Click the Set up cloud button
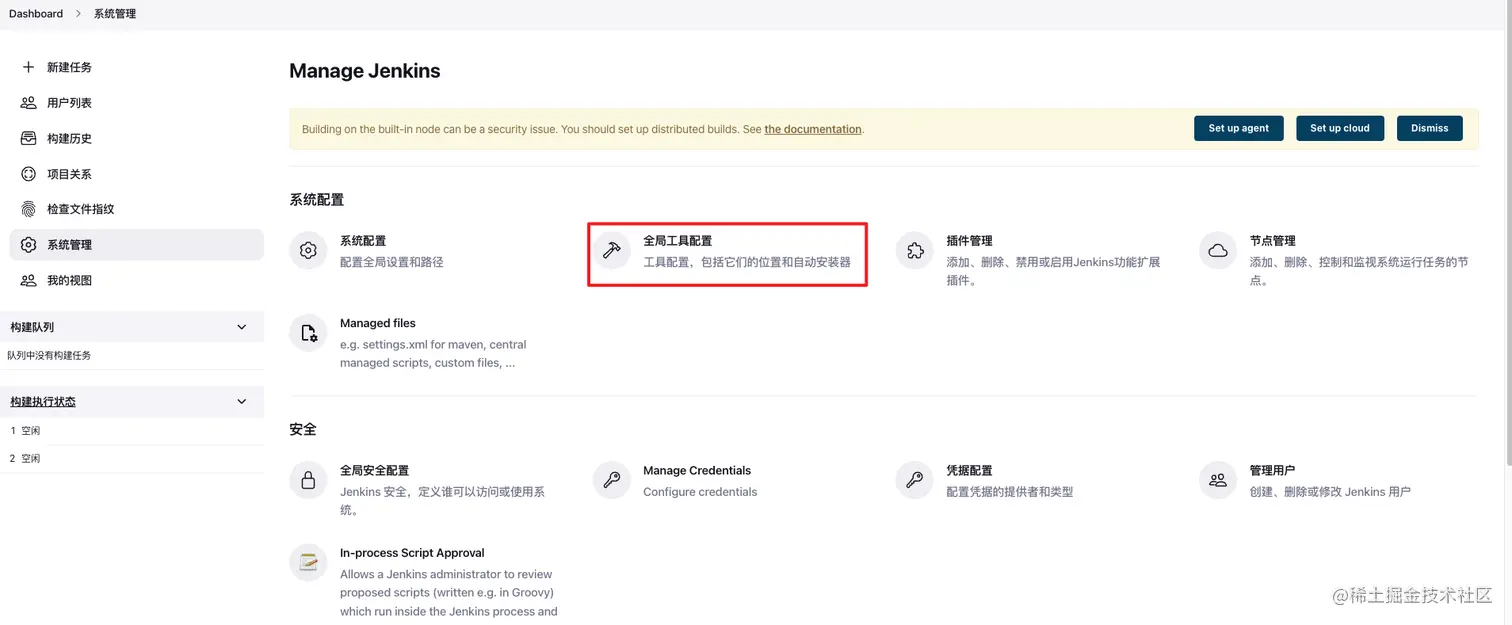1512x625 pixels. tap(1340, 128)
